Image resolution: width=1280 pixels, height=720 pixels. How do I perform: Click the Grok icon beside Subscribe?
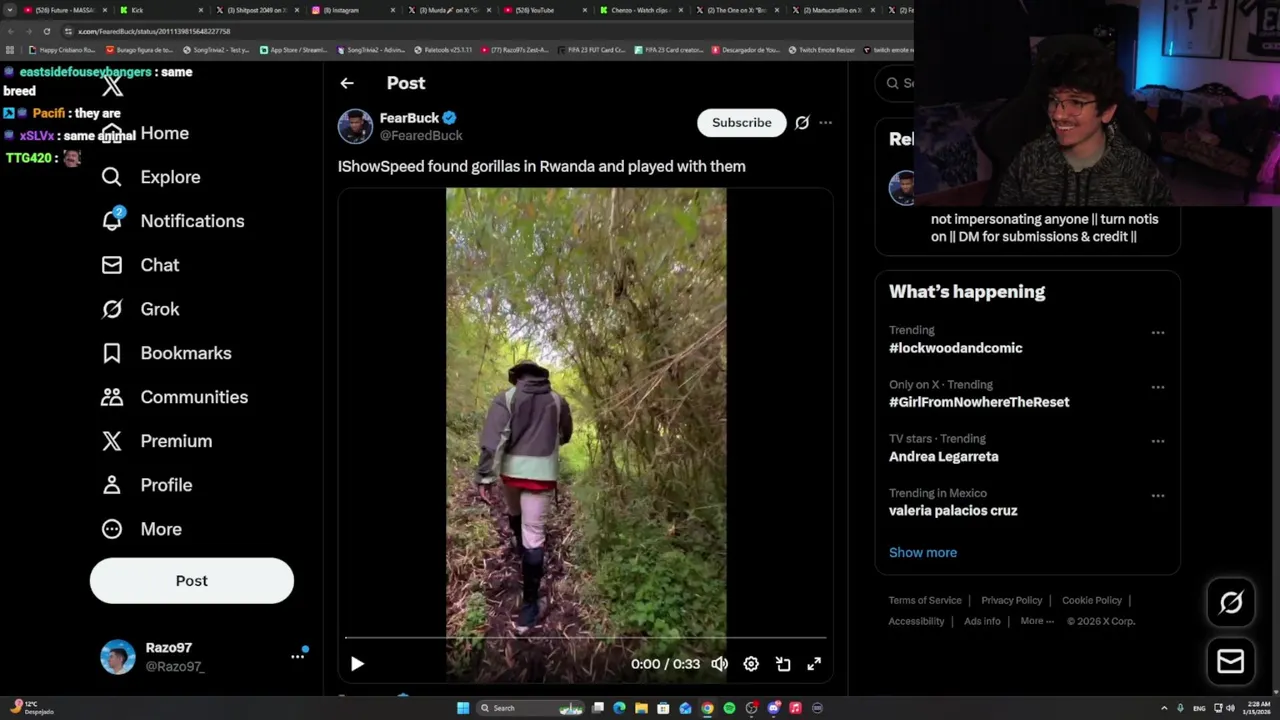pyautogui.click(x=802, y=122)
